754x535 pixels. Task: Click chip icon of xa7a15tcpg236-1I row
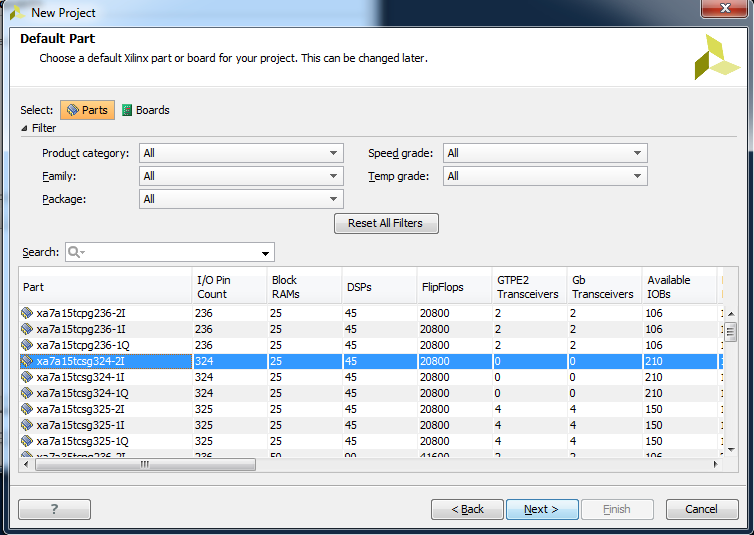pos(27,329)
